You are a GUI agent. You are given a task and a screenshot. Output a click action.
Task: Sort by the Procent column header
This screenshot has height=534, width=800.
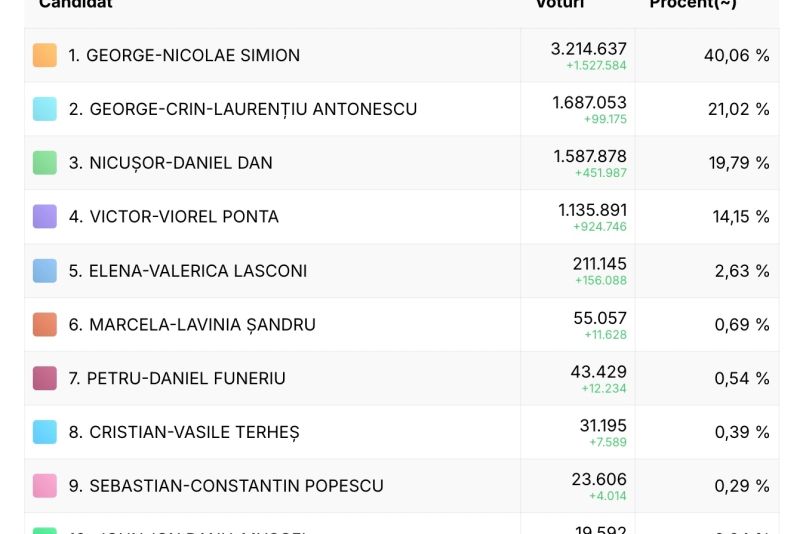coord(693,4)
